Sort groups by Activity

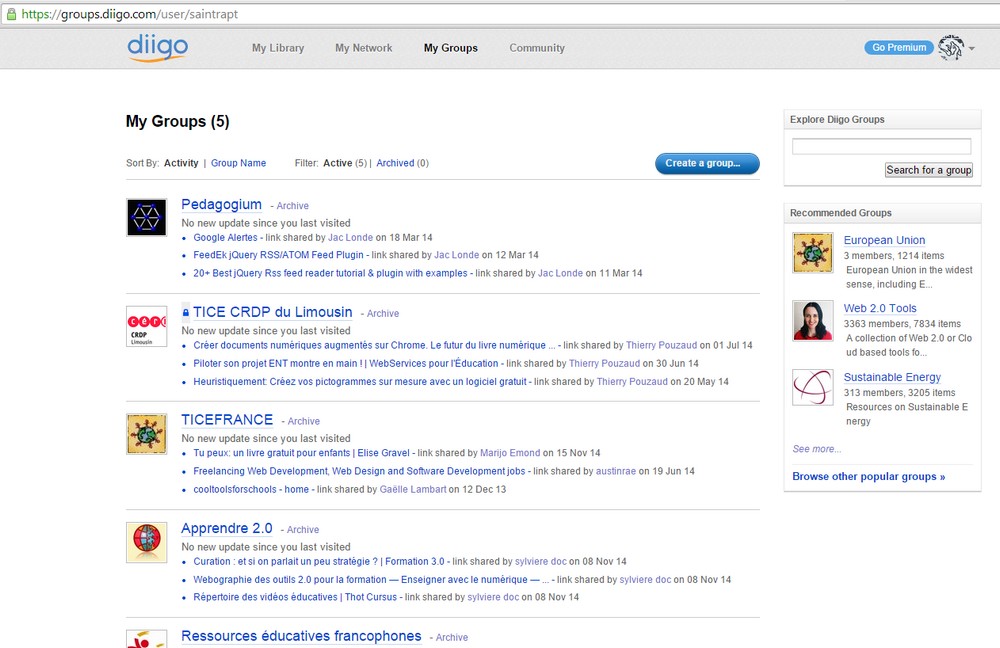[x=181, y=163]
